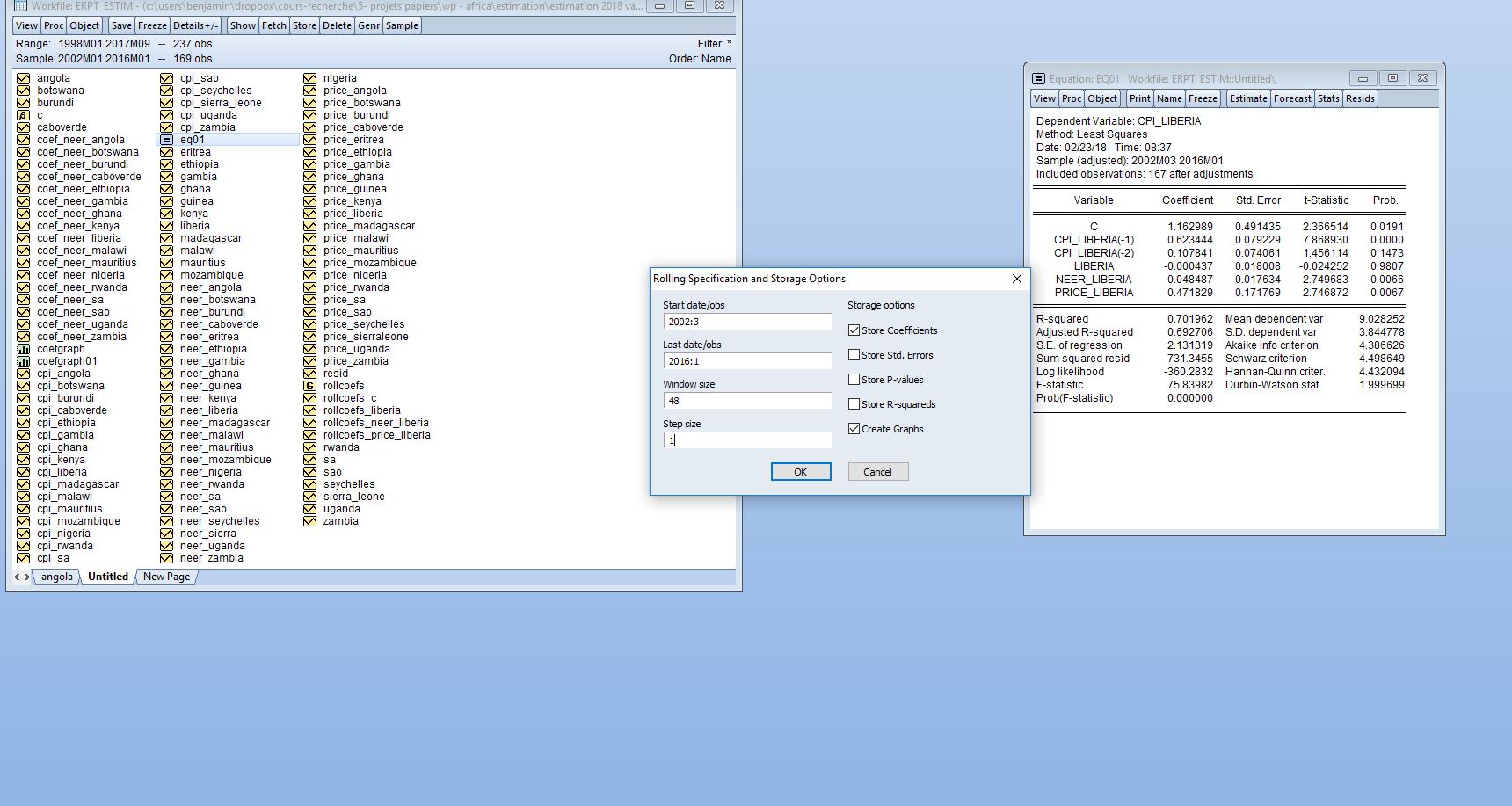Click the EQ01 equation window title icon
Screen dimensions: 1512x806
[1038, 78]
